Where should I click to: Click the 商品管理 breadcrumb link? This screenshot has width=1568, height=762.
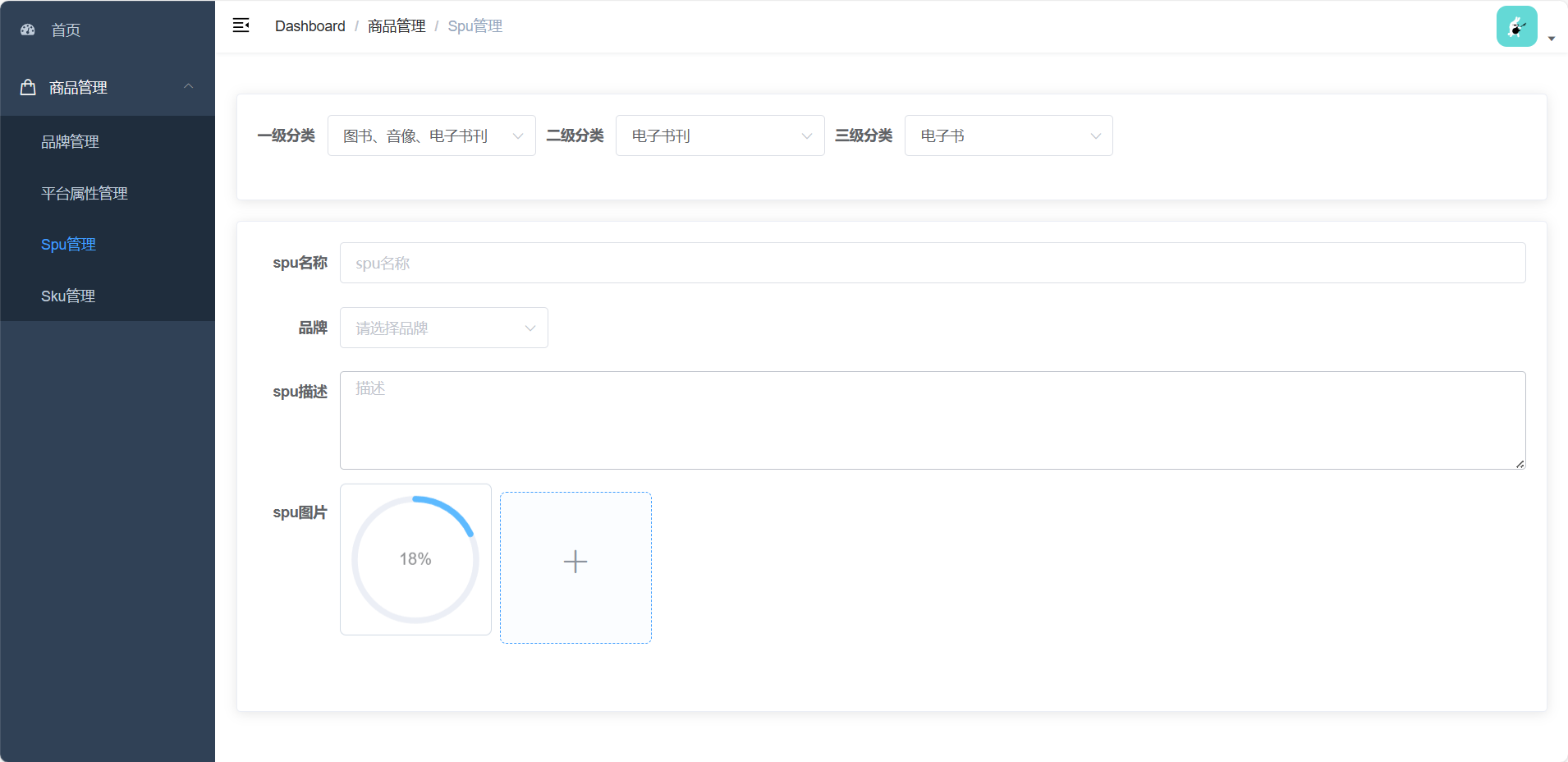(395, 25)
